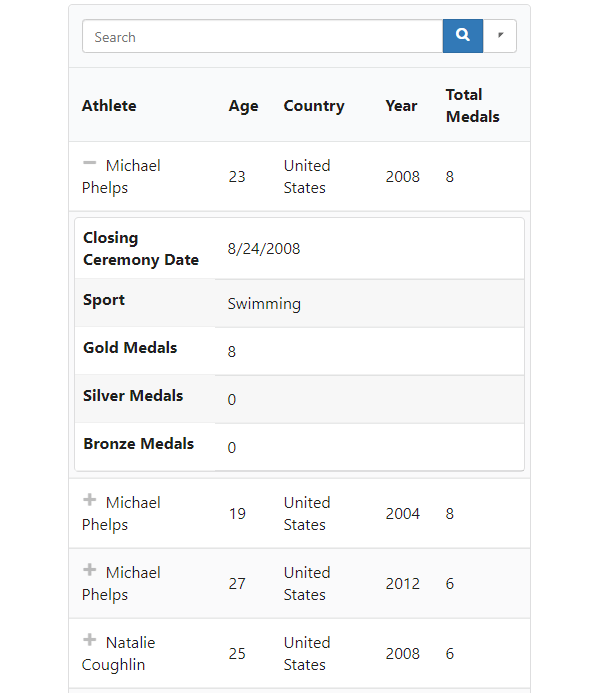The height and width of the screenshot is (693, 600).
Task: Expand the Michael Phelps 2004 row
Action: click(x=90, y=500)
